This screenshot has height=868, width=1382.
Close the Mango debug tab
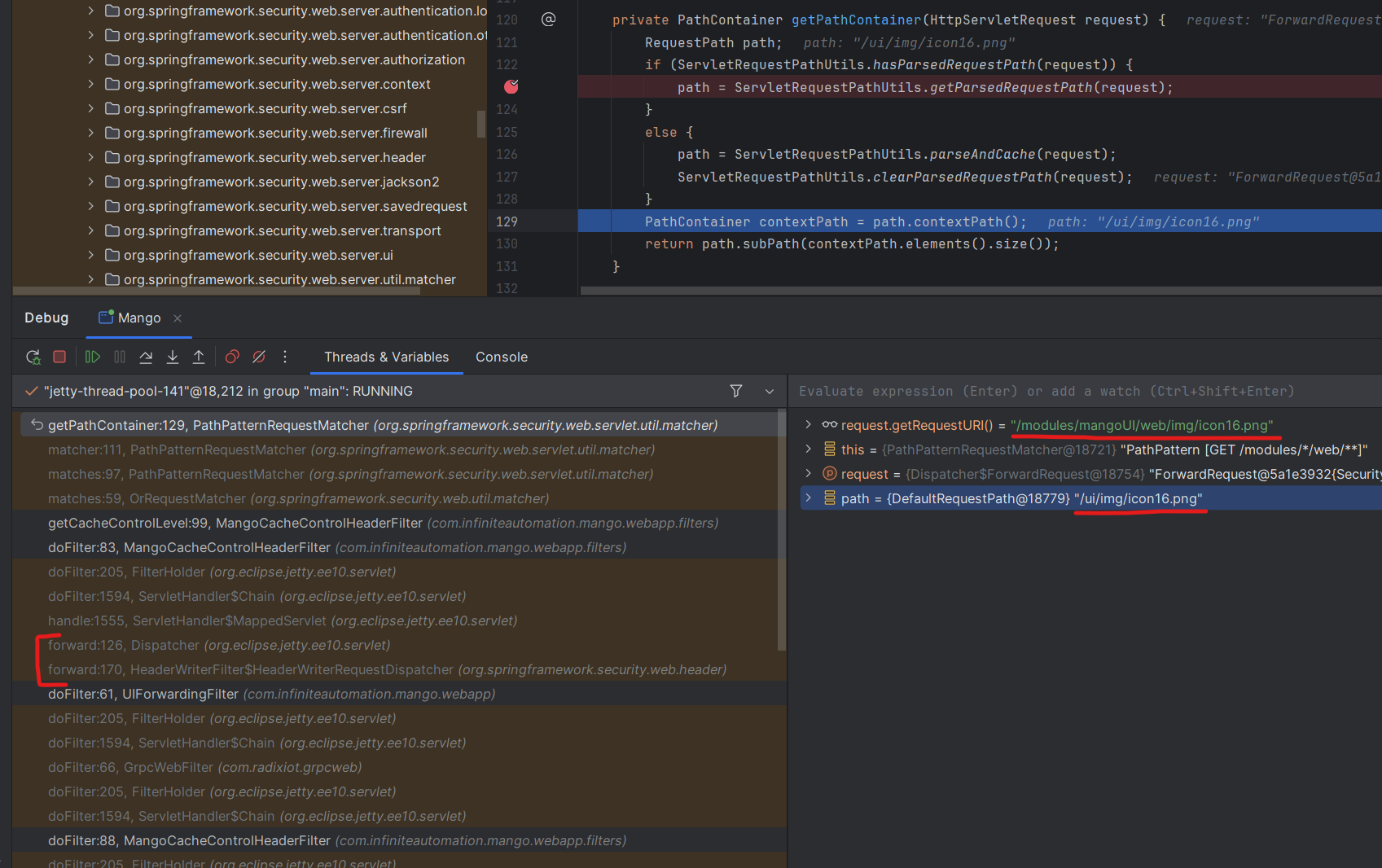pos(178,318)
